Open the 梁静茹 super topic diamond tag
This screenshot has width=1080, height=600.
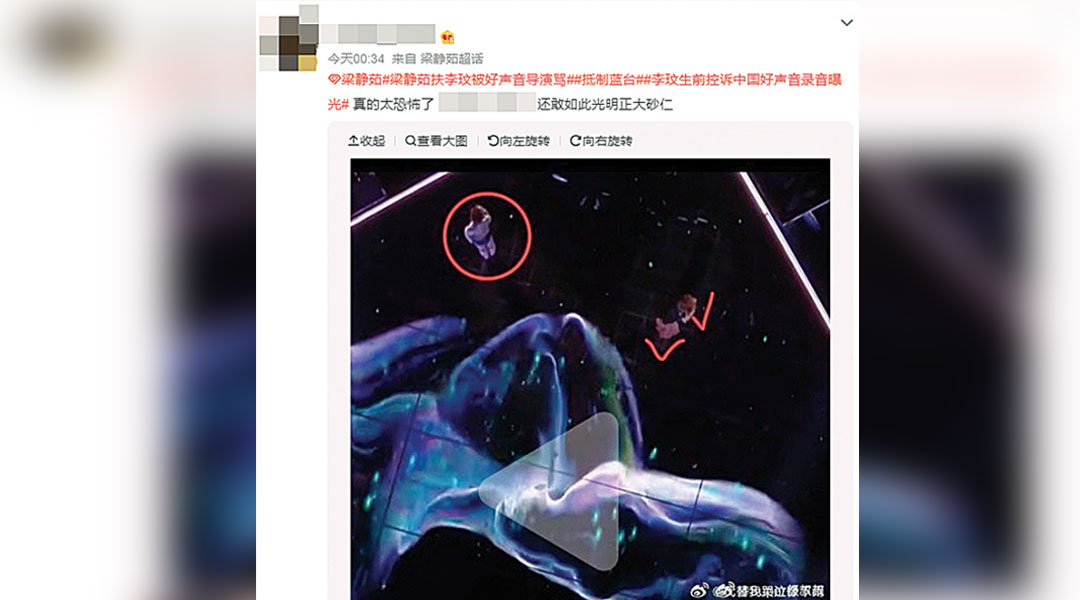[354, 80]
